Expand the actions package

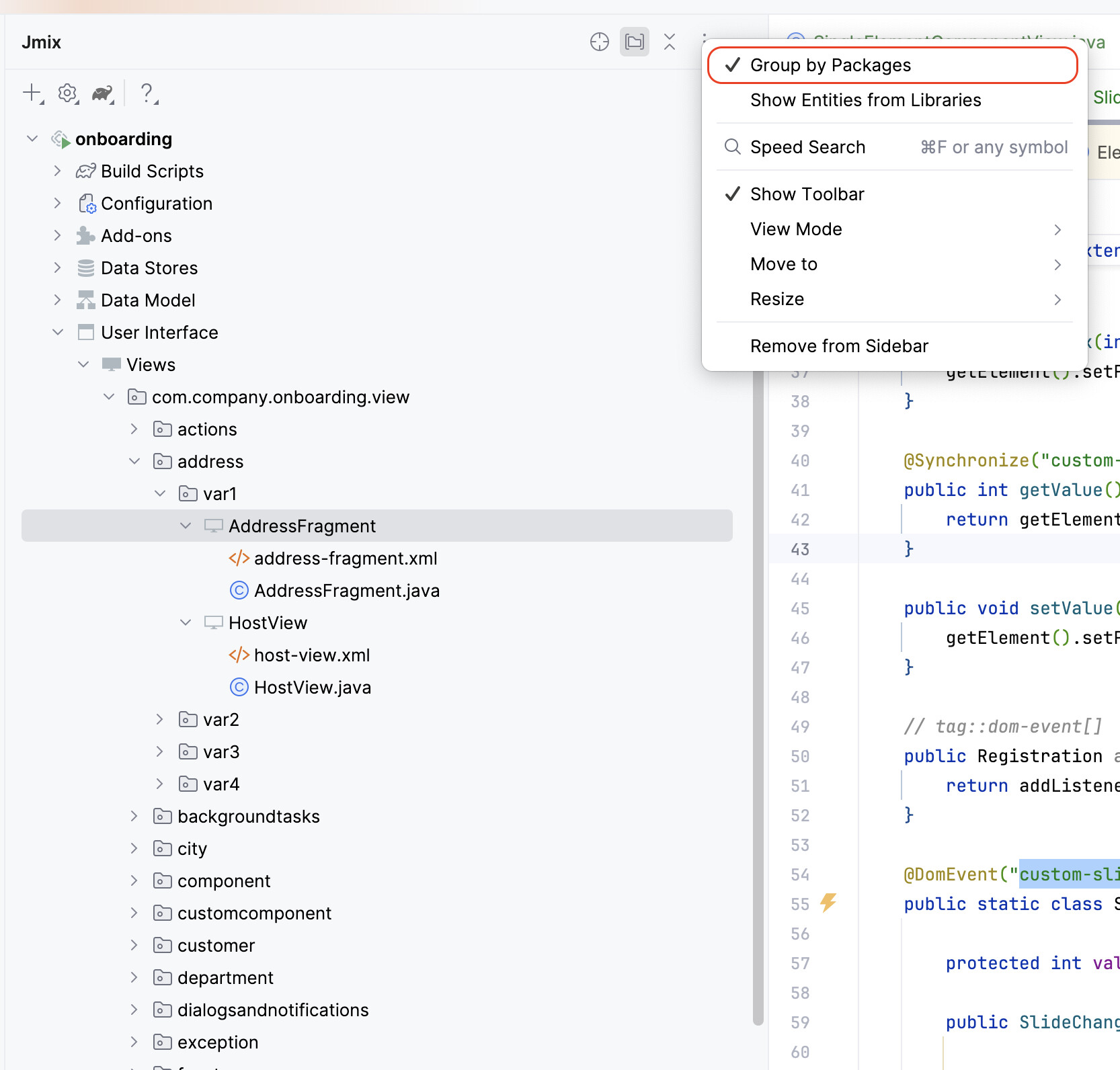[134, 429]
